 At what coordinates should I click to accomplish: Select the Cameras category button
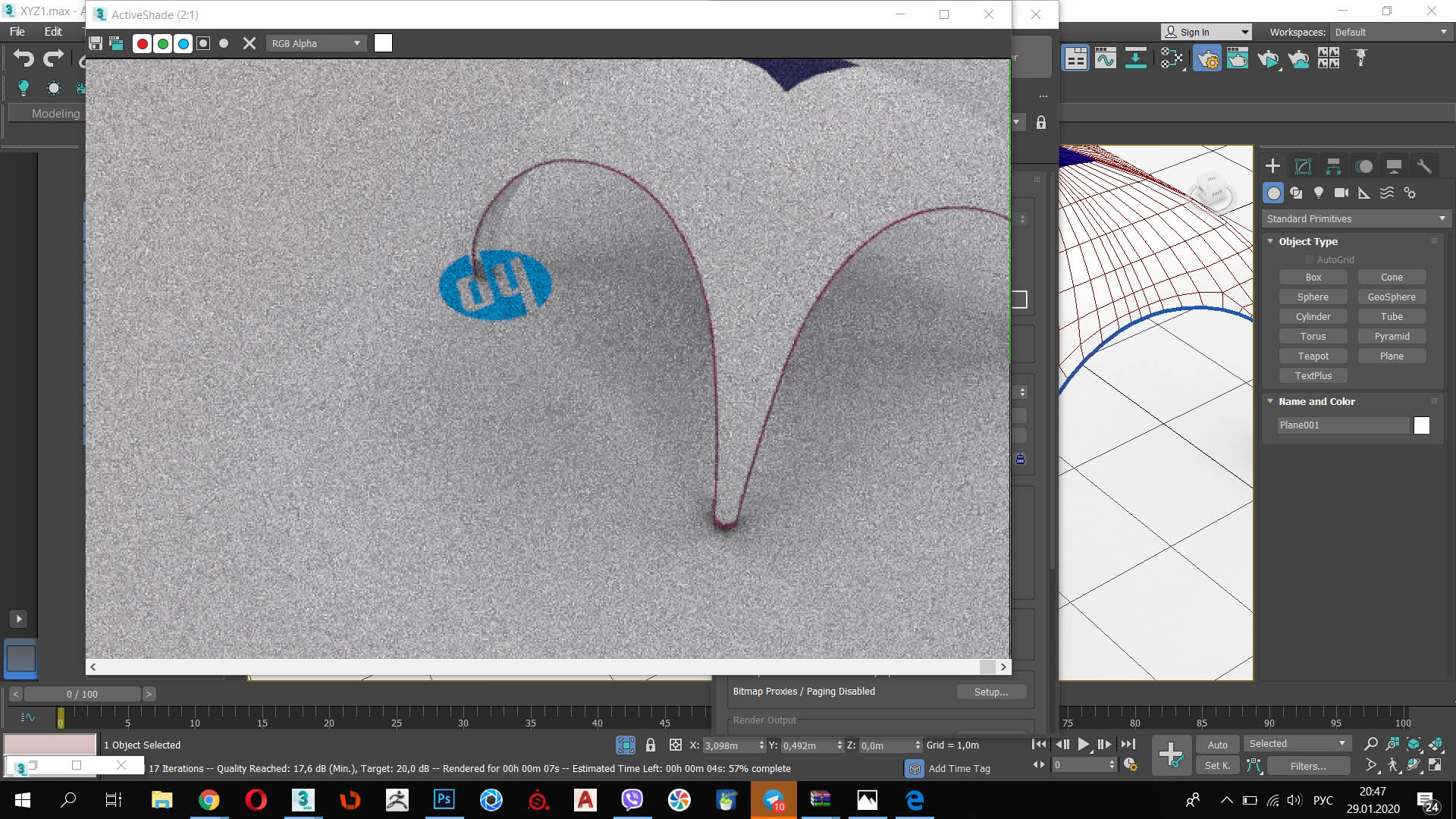tap(1341, 193)
